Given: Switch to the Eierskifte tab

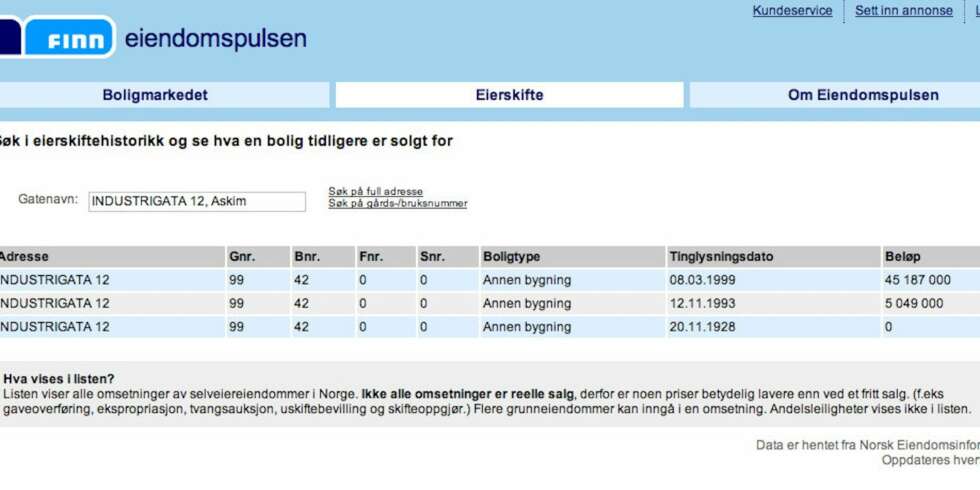Looking at the screenshot, I should 509,95.
